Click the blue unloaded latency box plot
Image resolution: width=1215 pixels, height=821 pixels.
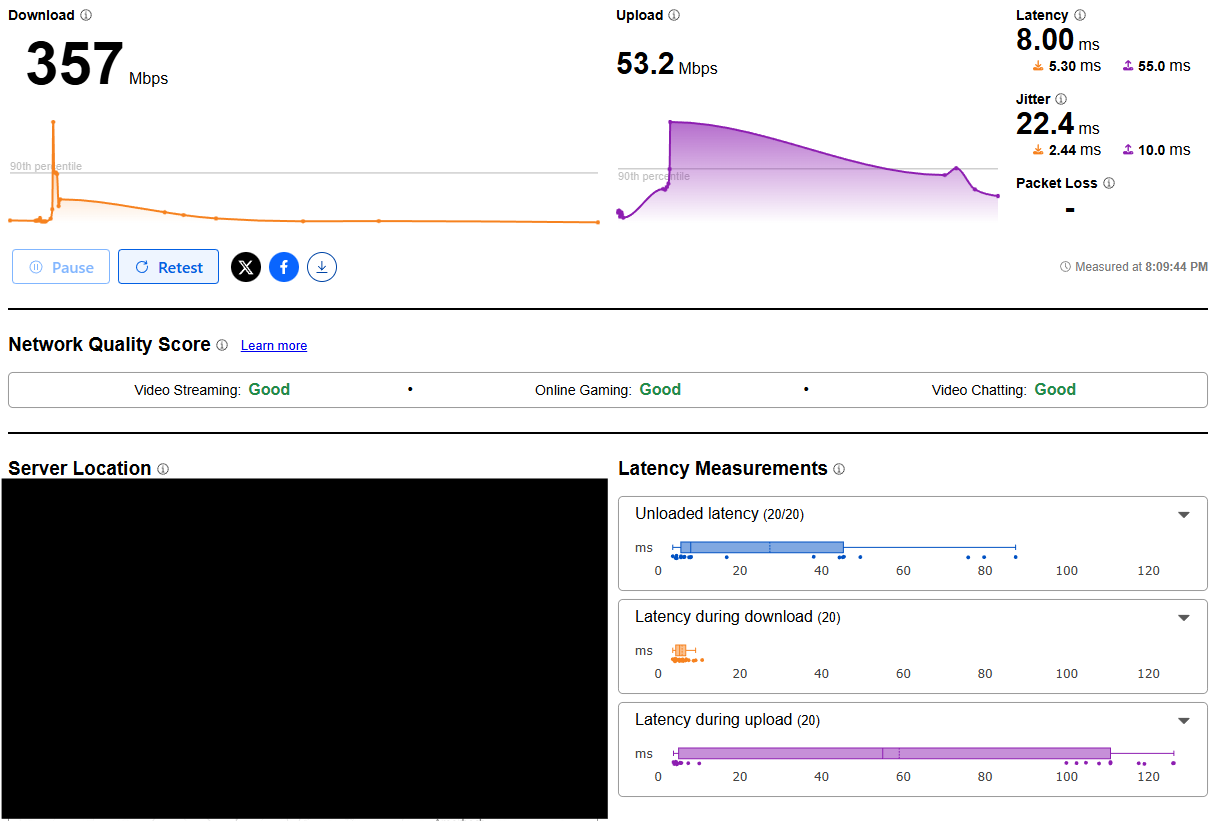pos(762,547)
